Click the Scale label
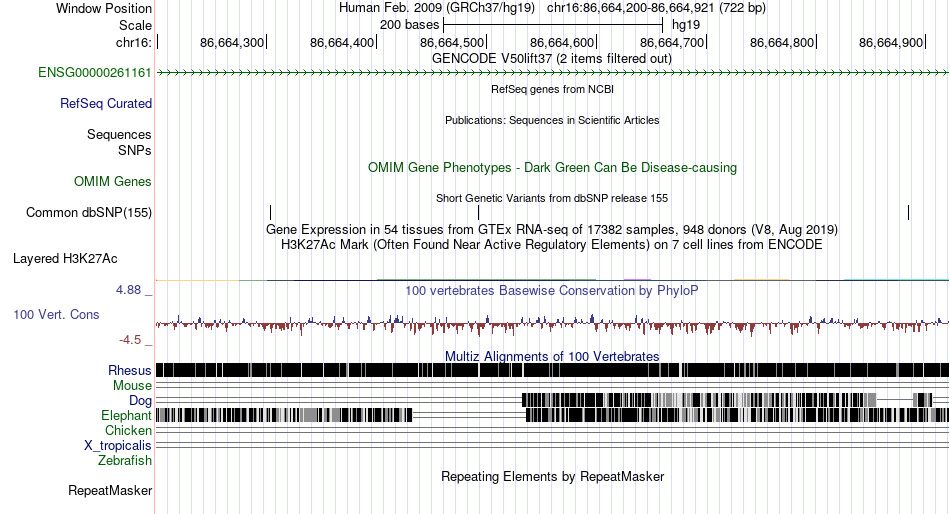Viewport: 950px width, 514px height. pyautogui.click(x=135, y=25)
